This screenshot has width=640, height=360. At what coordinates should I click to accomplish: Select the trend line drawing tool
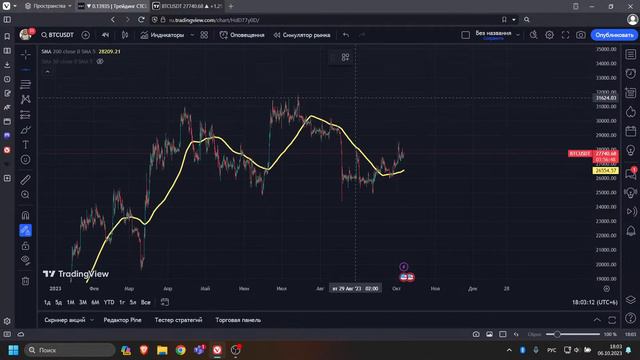[x=25, y=70]
